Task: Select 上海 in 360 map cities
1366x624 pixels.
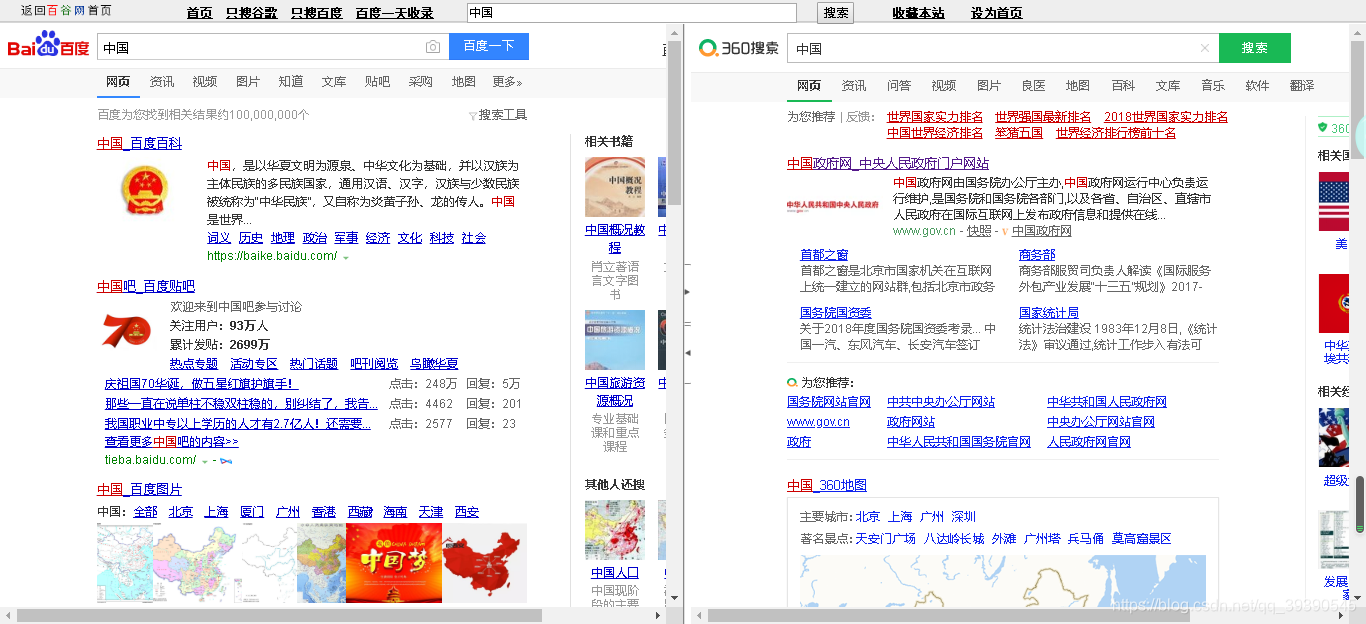Action: point(900,517)
